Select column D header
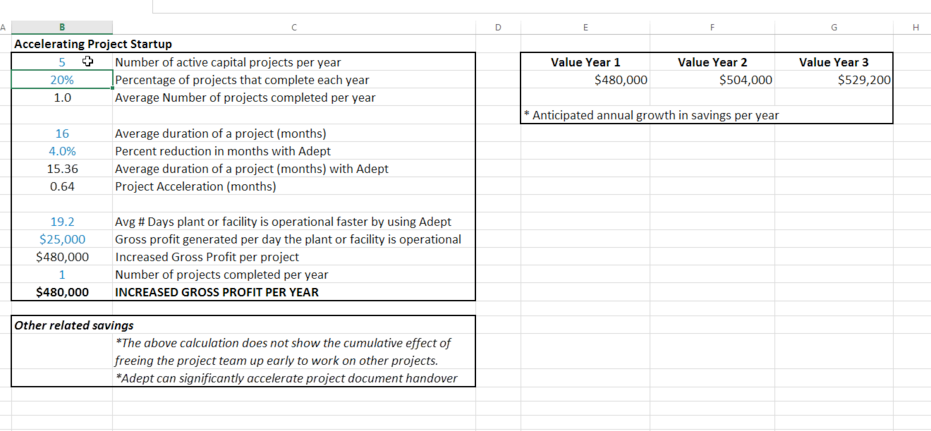This screenshot has height=431, width=931. coord(498,27)
